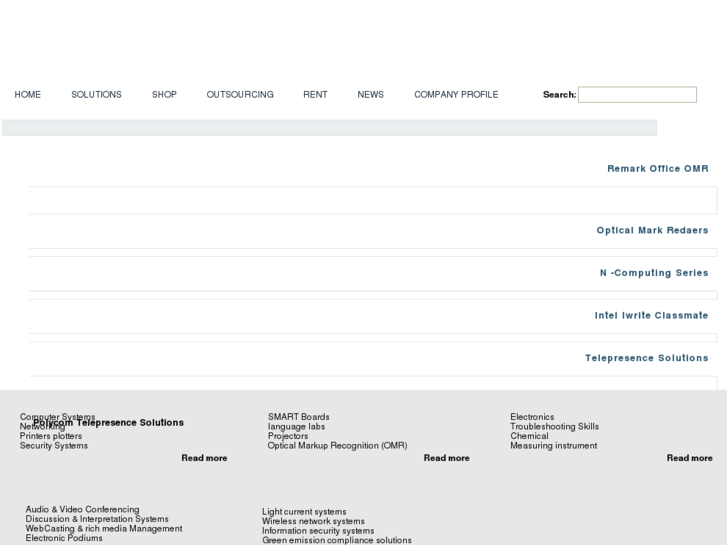727x545 pixels.
Task: Click Read more under Optical Markup Recognition
Action: tap(446, 458)
